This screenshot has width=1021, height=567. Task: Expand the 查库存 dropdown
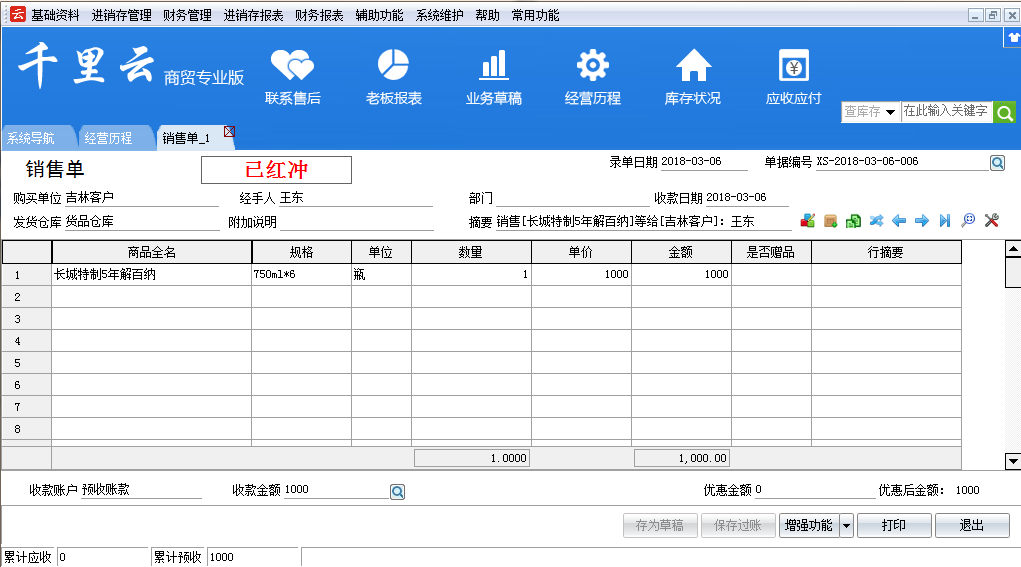pos(890,112)
